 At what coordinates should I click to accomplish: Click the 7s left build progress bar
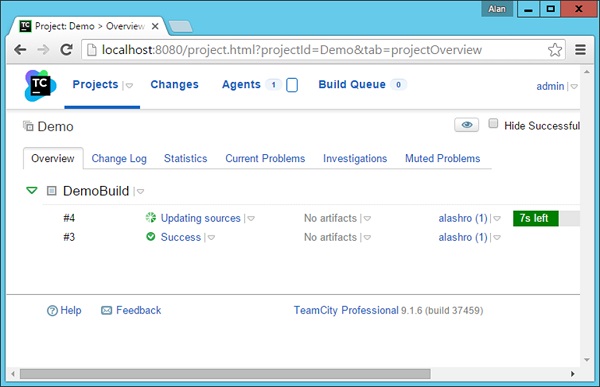(546, 218)
